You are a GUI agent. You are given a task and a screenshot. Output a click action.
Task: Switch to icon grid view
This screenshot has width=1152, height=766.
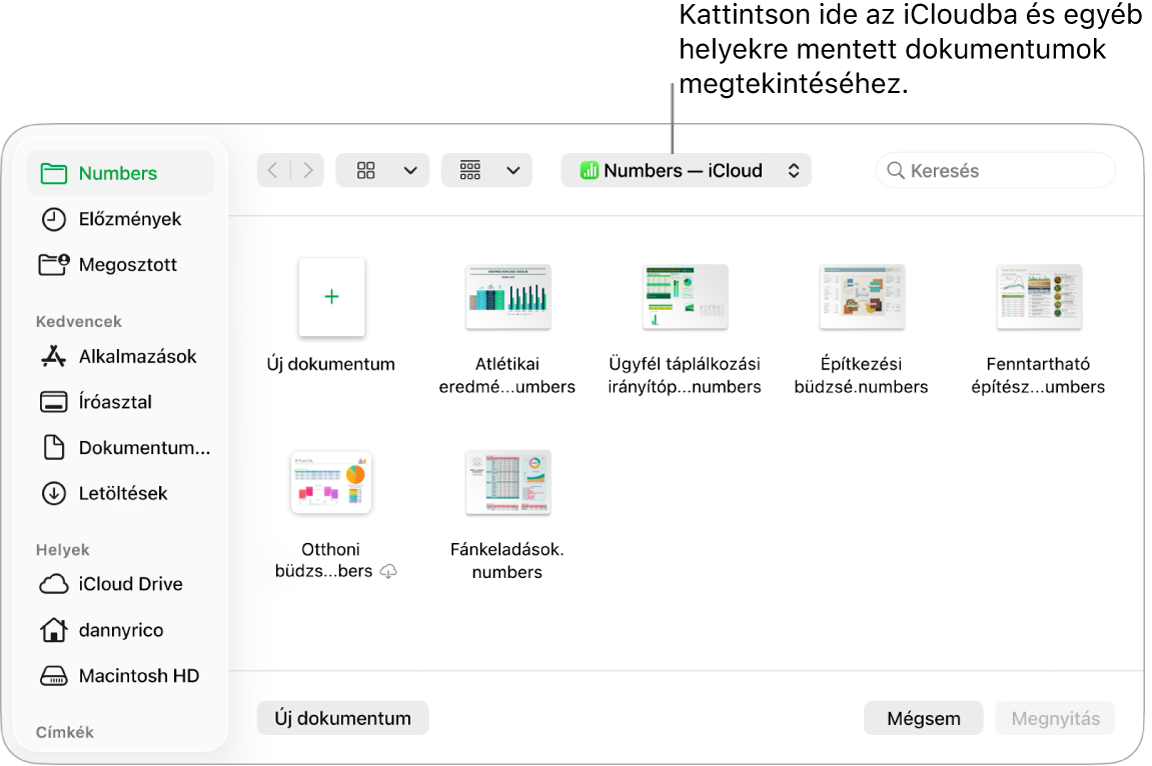[366, 170]
